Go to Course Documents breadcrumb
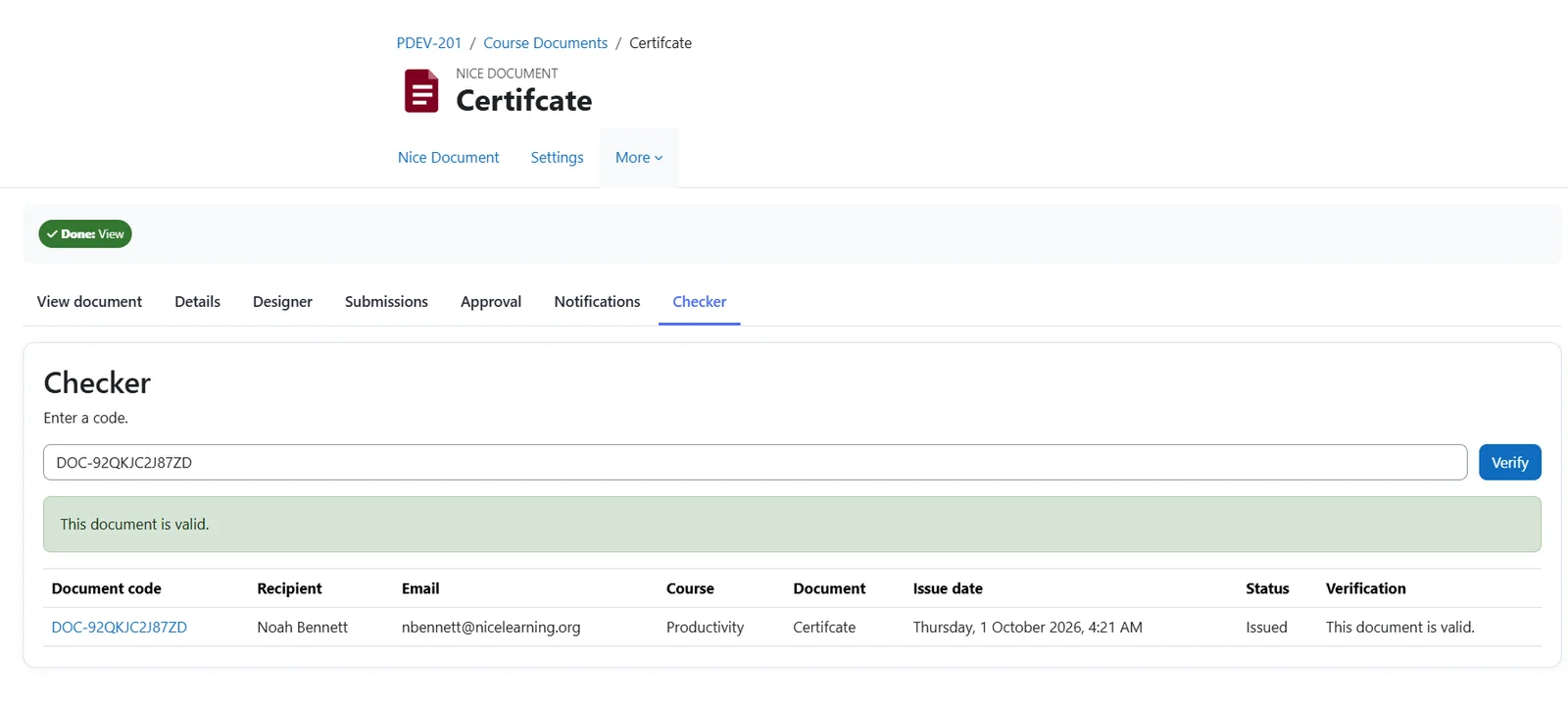Screen dimensions: 1568x707 545,43
